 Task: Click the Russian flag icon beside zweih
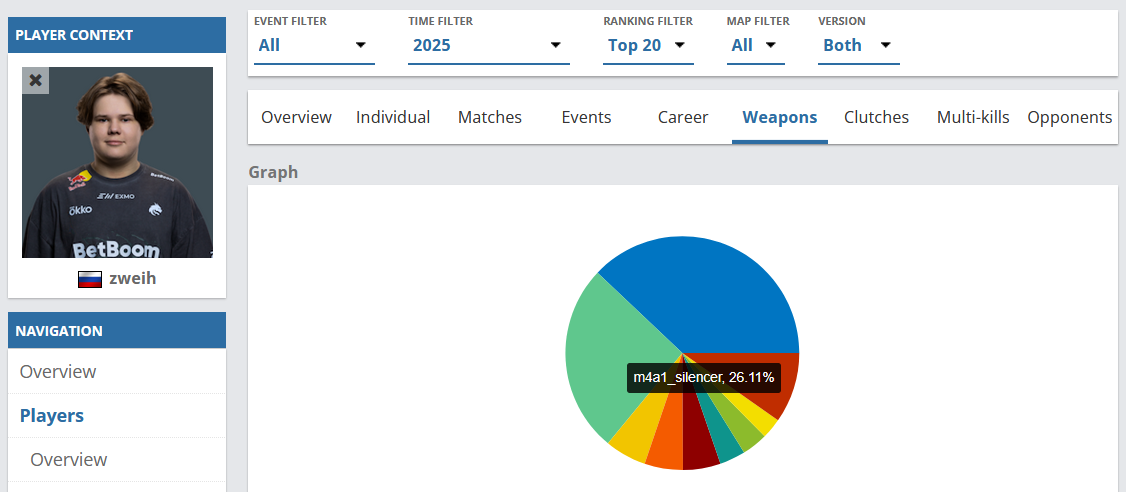pyautogui.click(x=90, y=279)
